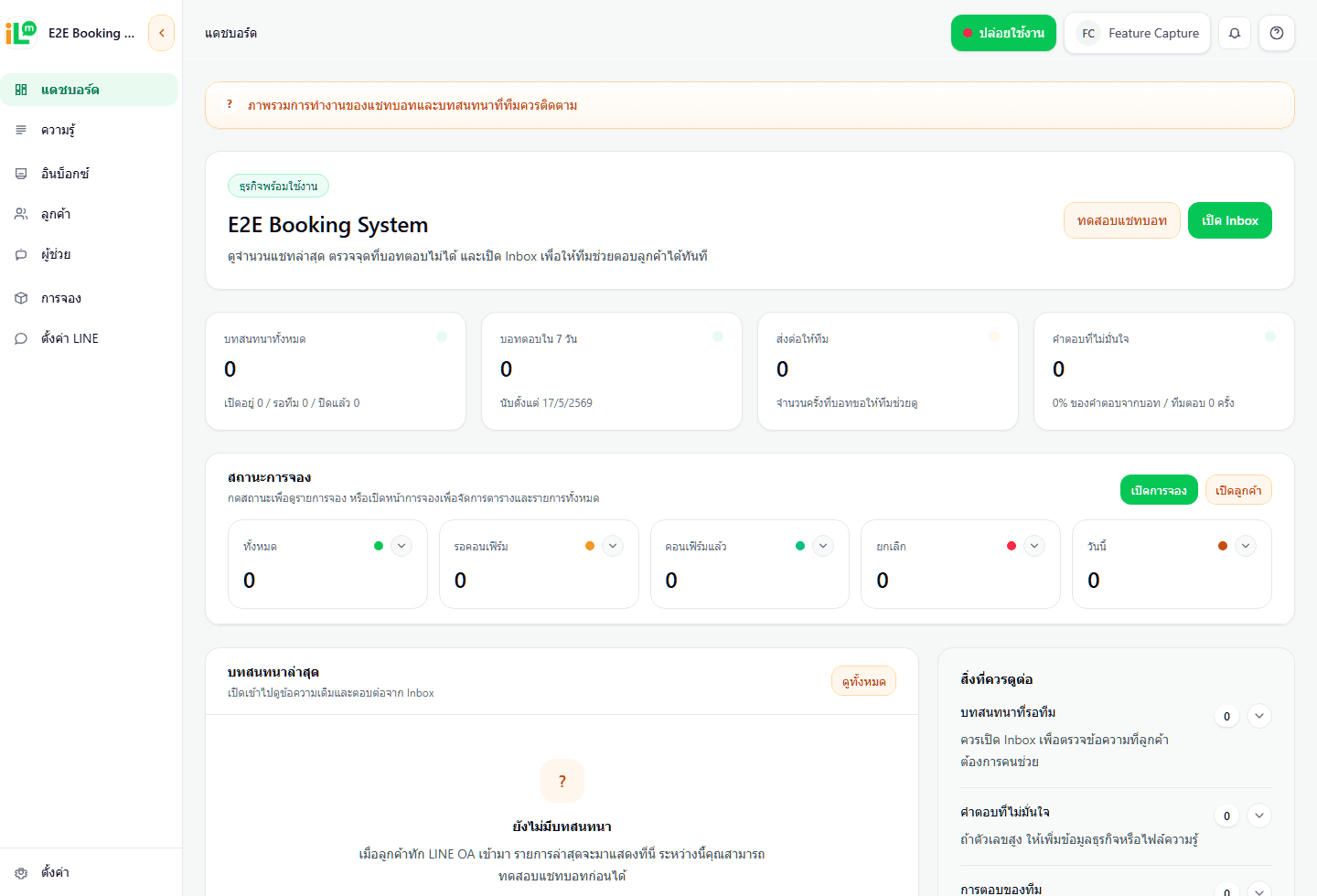Click the green ปล่อยใช้งาน button
Viewport: 1317px width, 896px height.
(x=1003, y=33)
